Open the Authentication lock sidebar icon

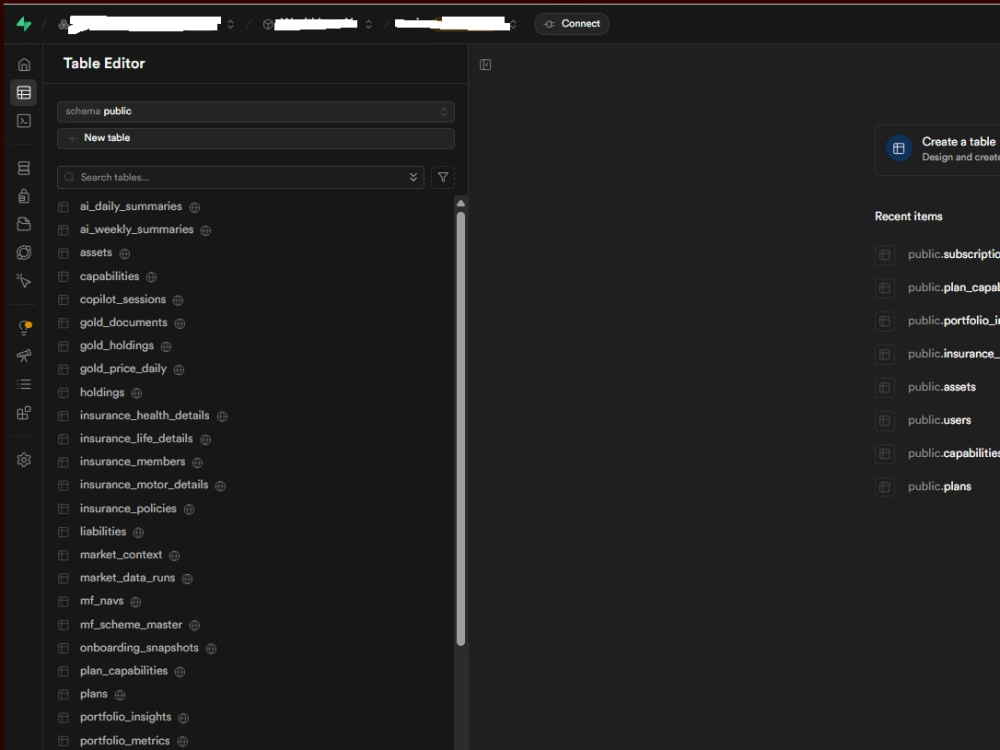(x=24, y=196)
